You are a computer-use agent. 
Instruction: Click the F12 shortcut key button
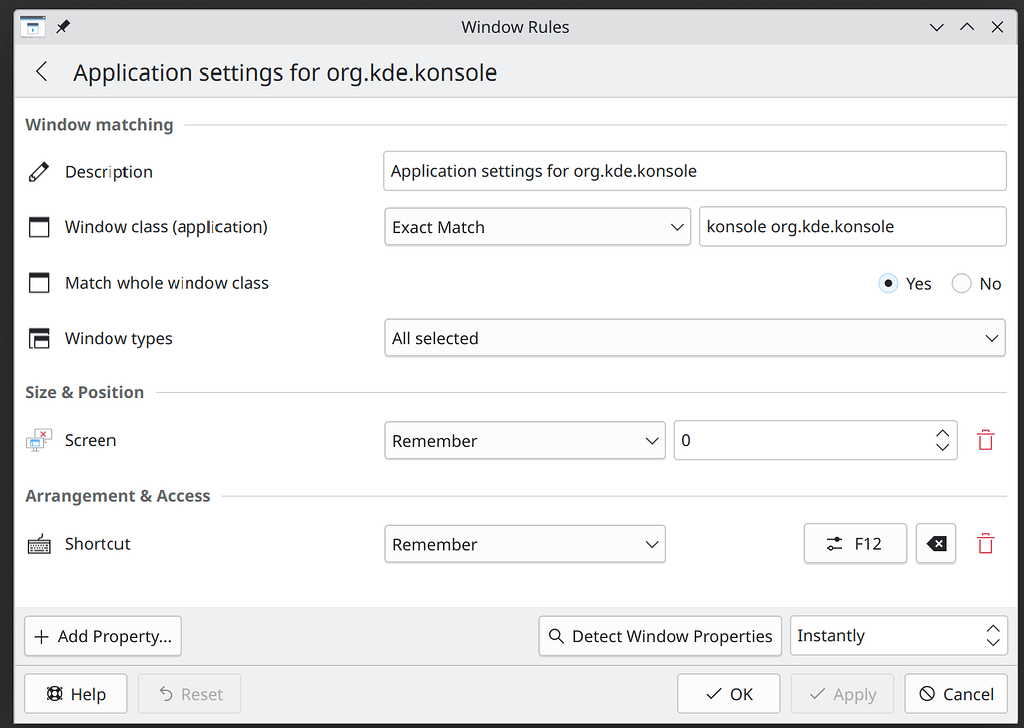point(855,544)
